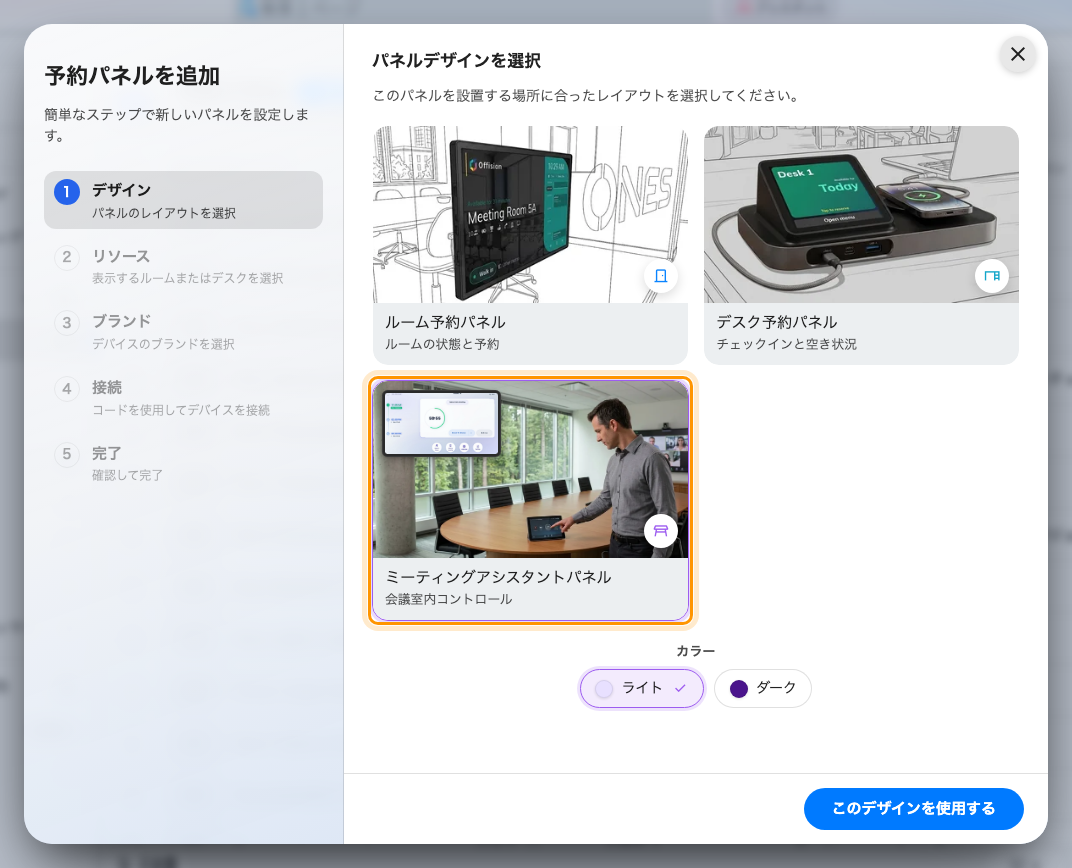Click the 予約パネルを追加 heading

[x=133, y=76]
